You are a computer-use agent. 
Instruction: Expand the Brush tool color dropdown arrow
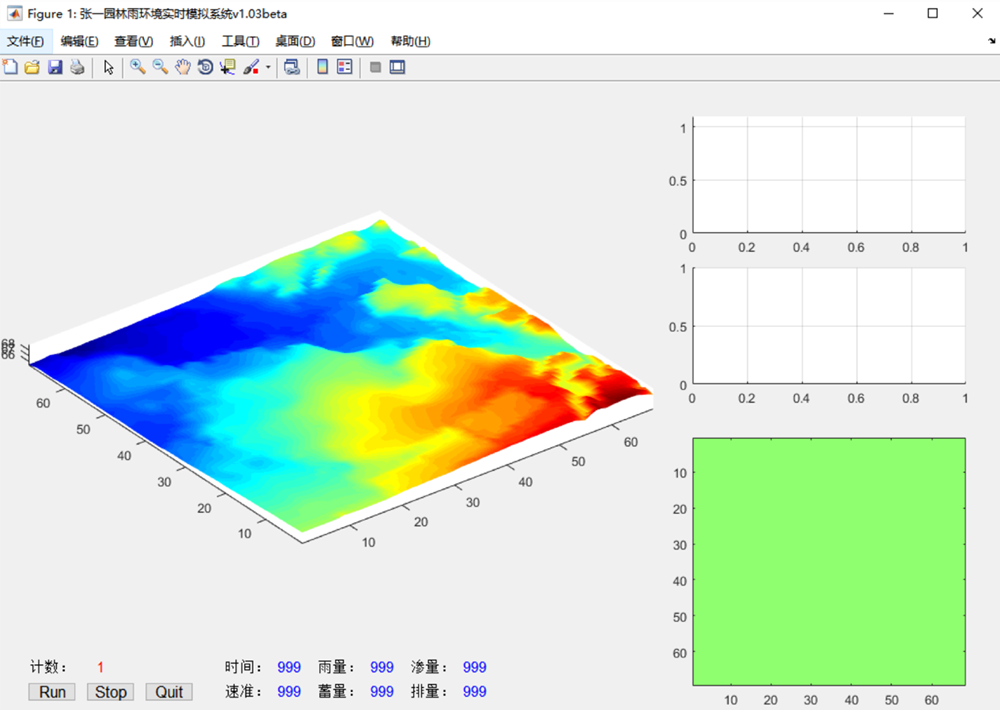point(268,68)
